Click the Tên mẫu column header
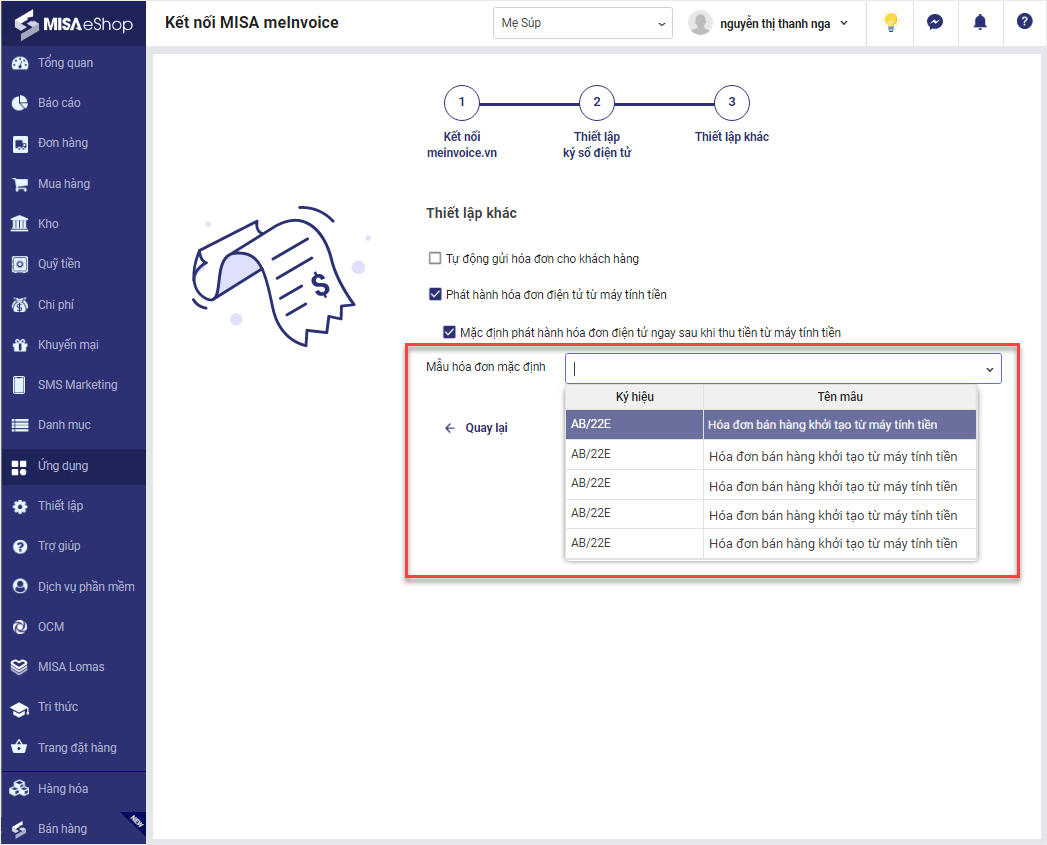Viewport: 1047px width, 845px height. (x=840, y=397)
